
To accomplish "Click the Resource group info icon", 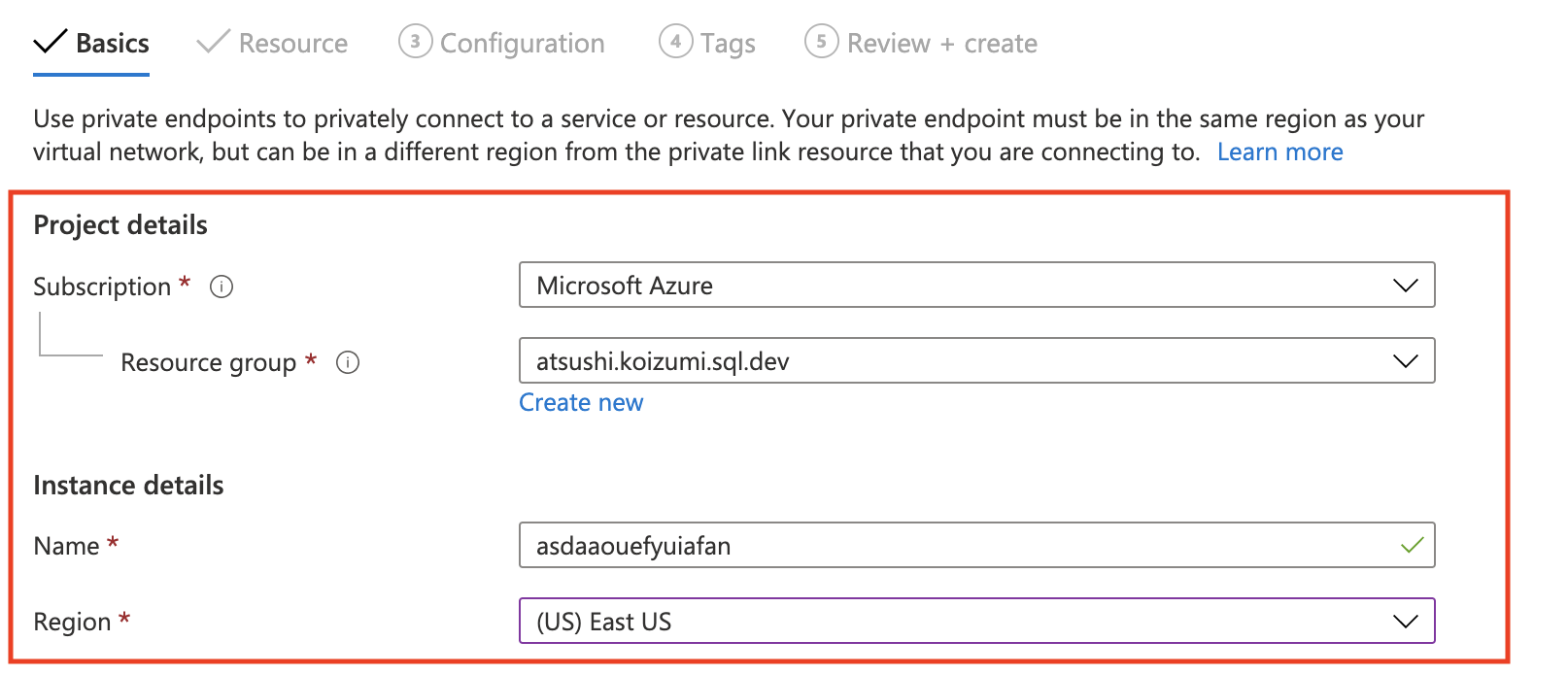I will [348, 362].
